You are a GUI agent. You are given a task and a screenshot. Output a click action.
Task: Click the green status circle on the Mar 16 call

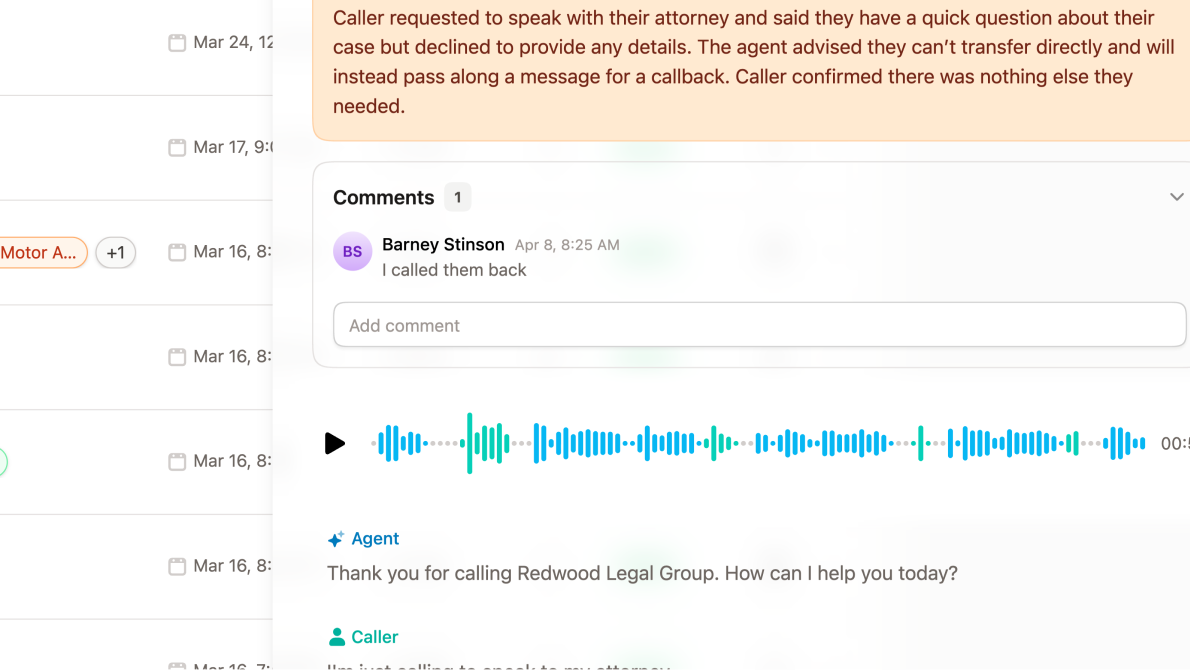coord(3,461)
